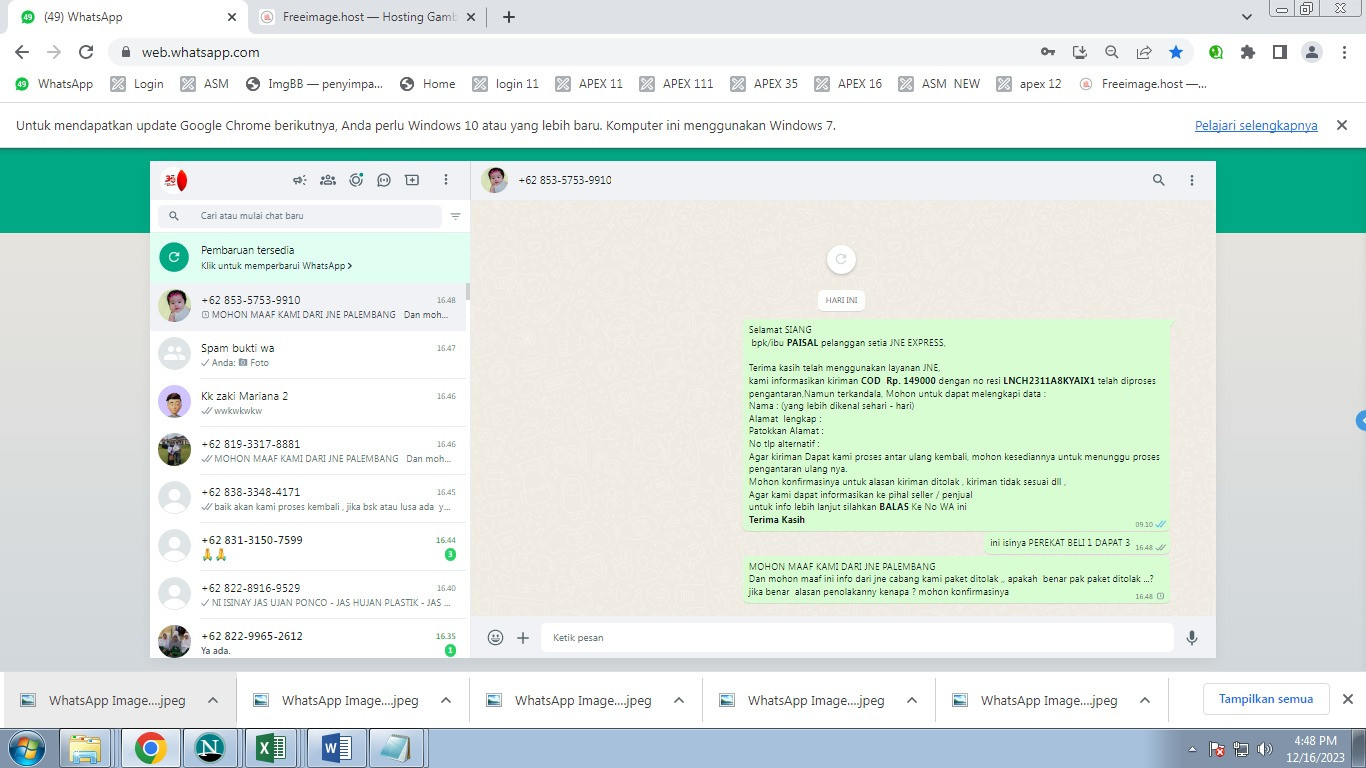This screenshot has height=768, width=1366.
Task: Open the 'ImgBB — penyimpa...' bookmark
Action: (x=314, y=84)
